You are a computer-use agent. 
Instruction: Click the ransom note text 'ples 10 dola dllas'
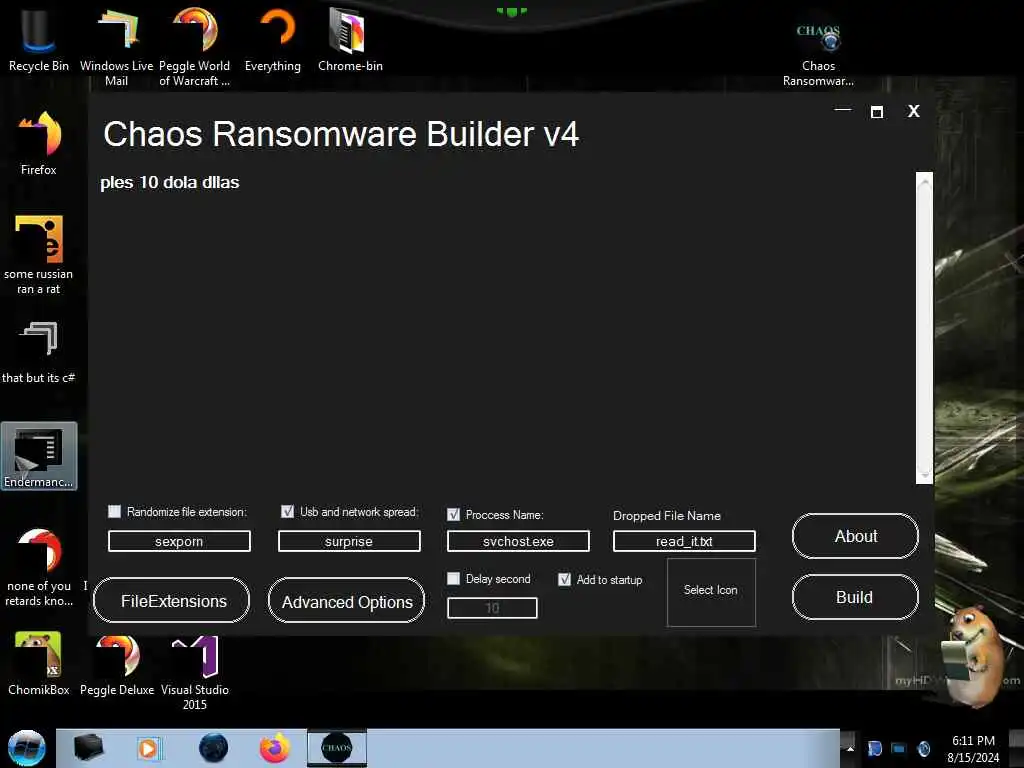click(x=170, y=182)
